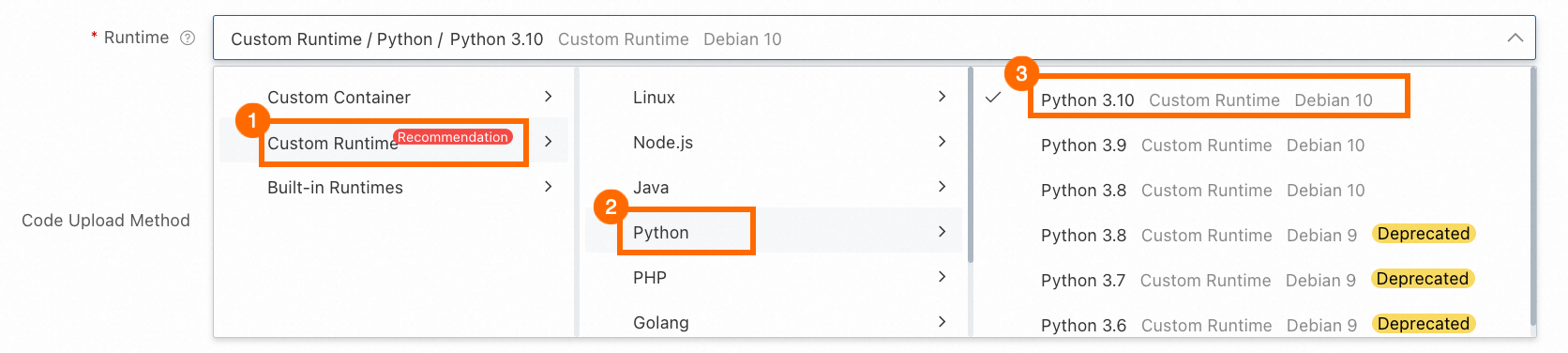The width and height of the screenshot is (1568, 353).
Task: Collapse the Runtime dropdown with the up chevron
Action: [x=1515, y=38]
